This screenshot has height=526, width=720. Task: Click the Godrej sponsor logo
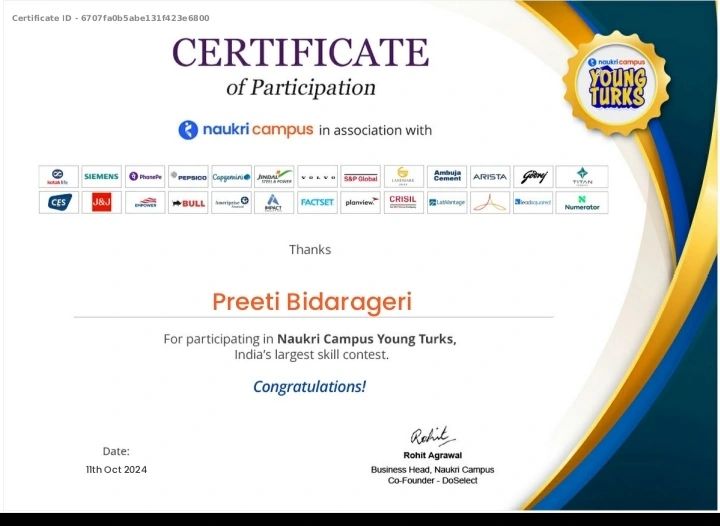[x=533, y=177]
